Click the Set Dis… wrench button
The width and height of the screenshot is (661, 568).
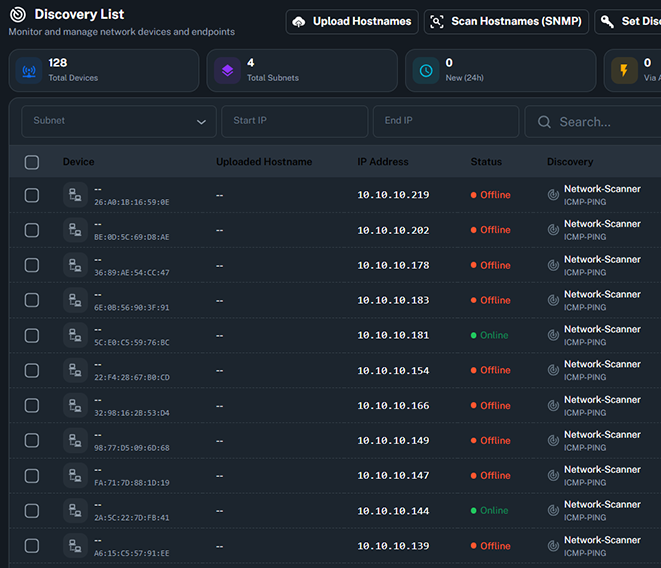point(628,22)
